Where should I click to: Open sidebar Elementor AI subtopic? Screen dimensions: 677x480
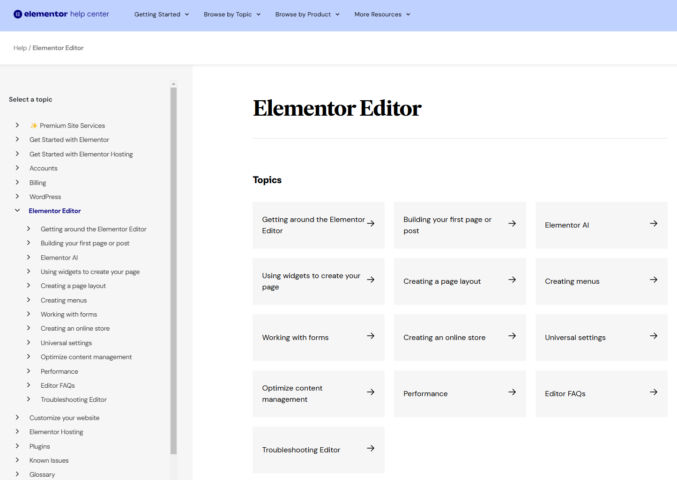click(59, 258)
